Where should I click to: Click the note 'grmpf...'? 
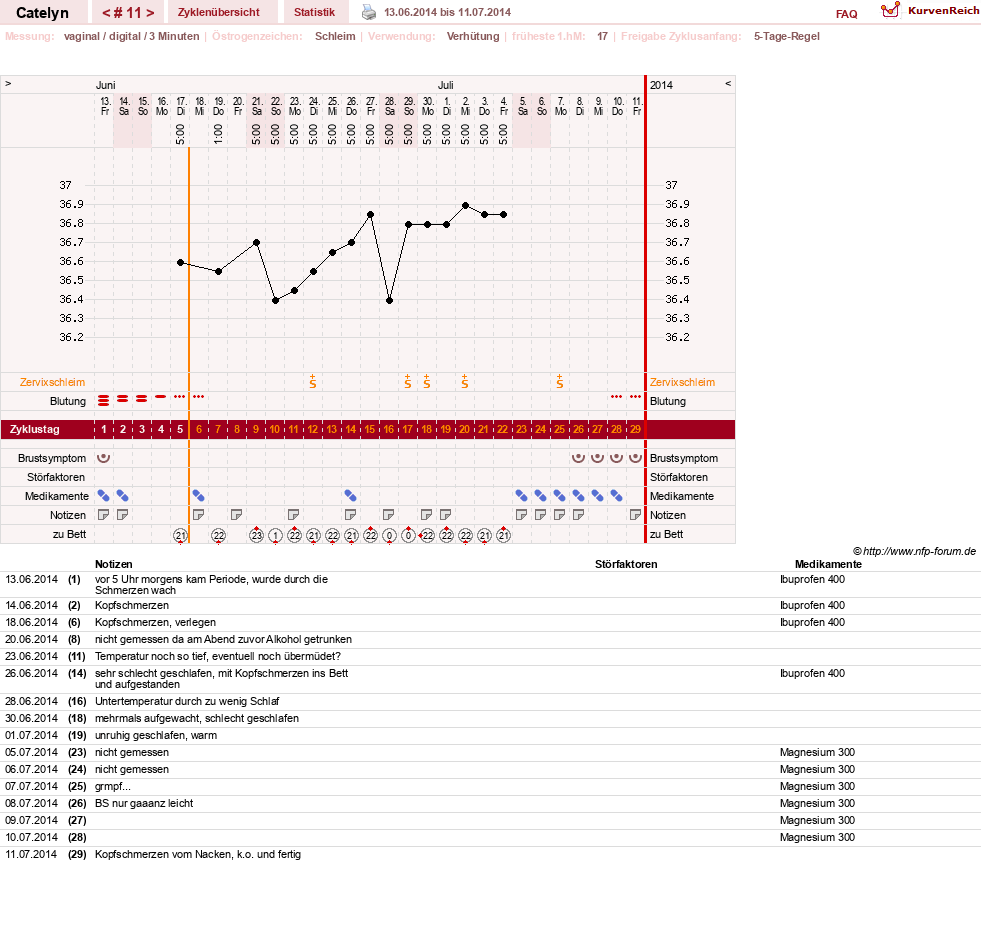tap(113, 786)
